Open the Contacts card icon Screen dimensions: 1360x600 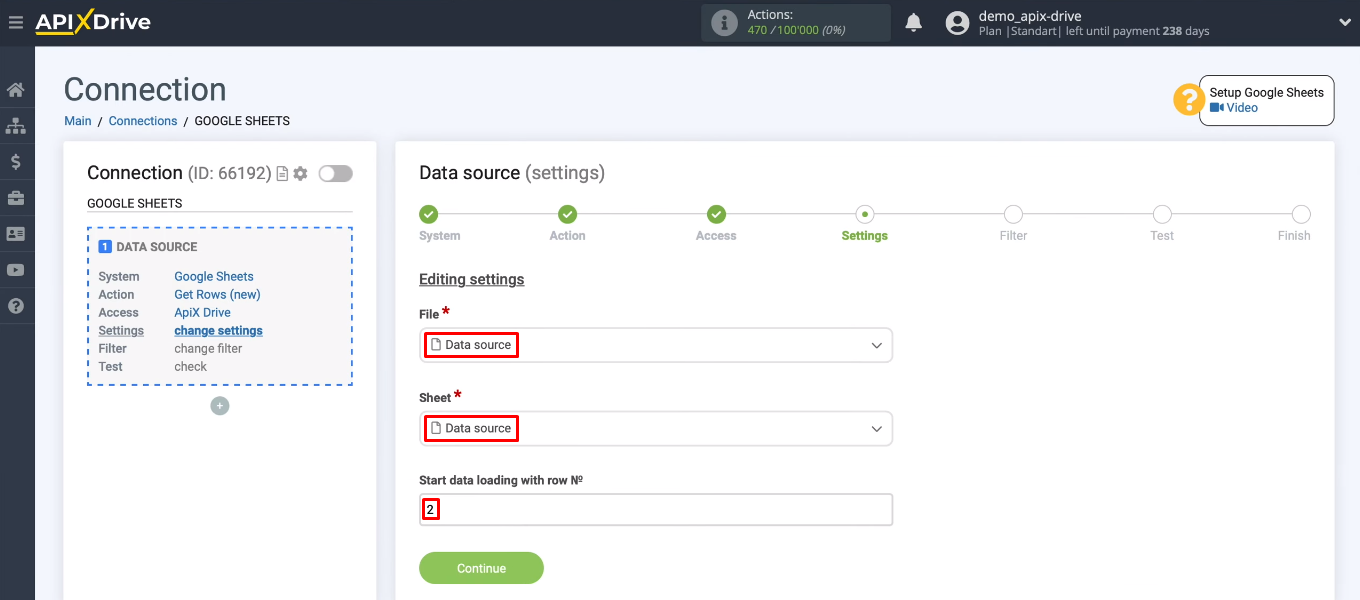(16, 233)
